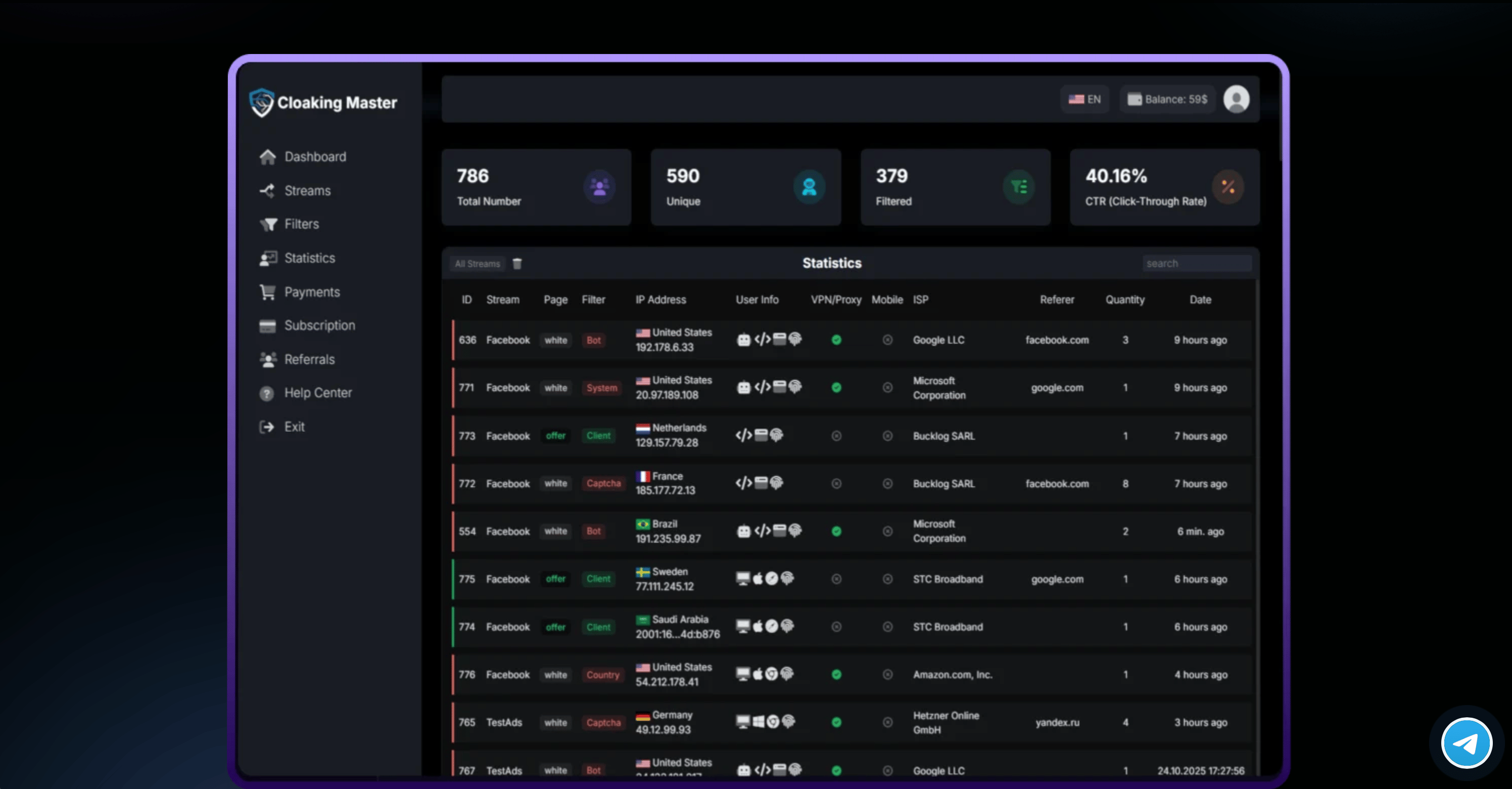Click the fingerprint icon in row 772
The image size is (1512, 789).
pos(777,483)
